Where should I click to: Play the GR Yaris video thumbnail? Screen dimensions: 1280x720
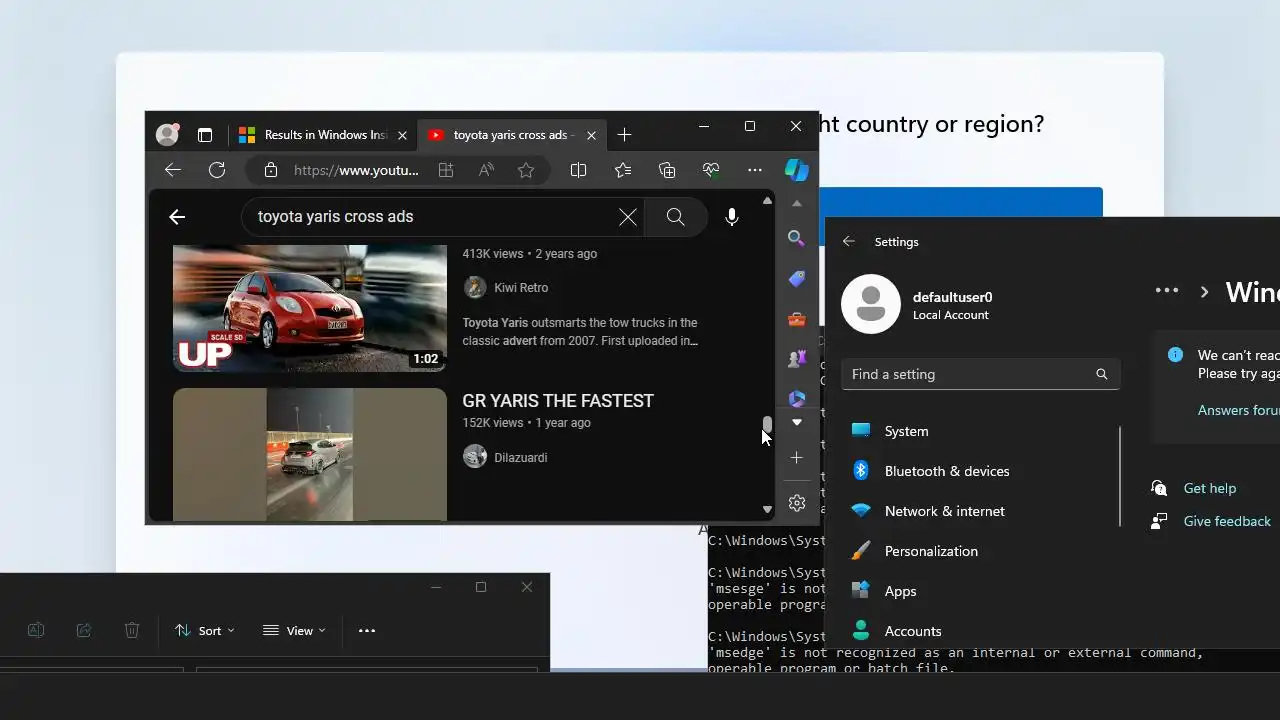310,454
